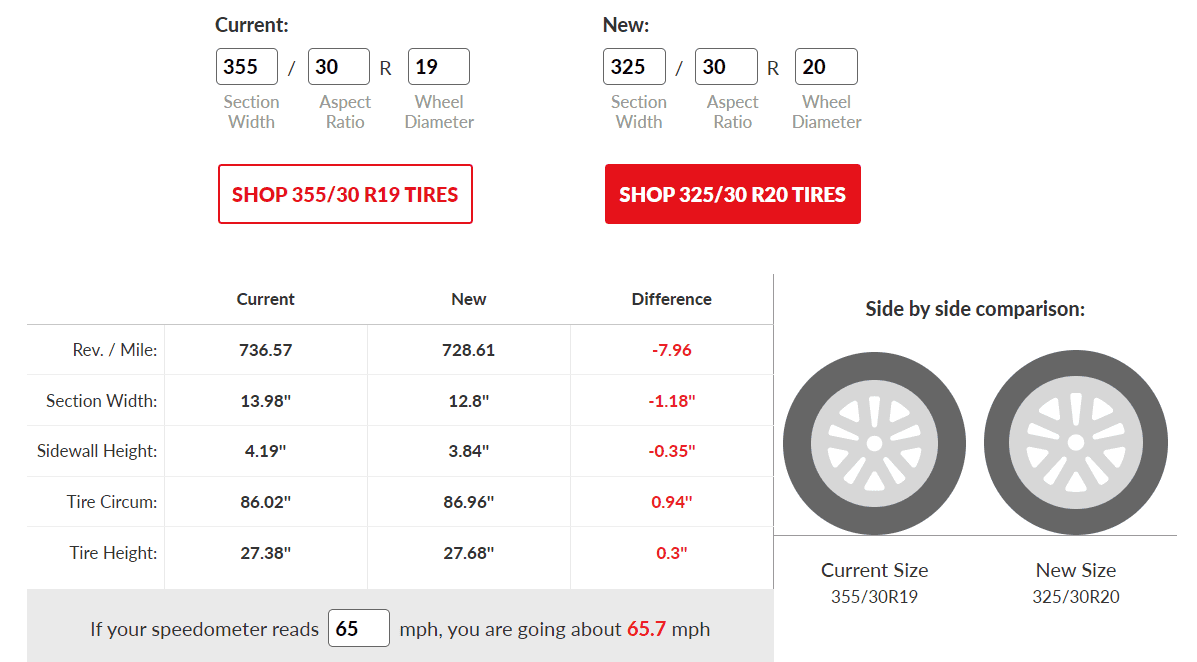
Task: Select the Current Wheel Diameter field showing 19
Action: 439,66
